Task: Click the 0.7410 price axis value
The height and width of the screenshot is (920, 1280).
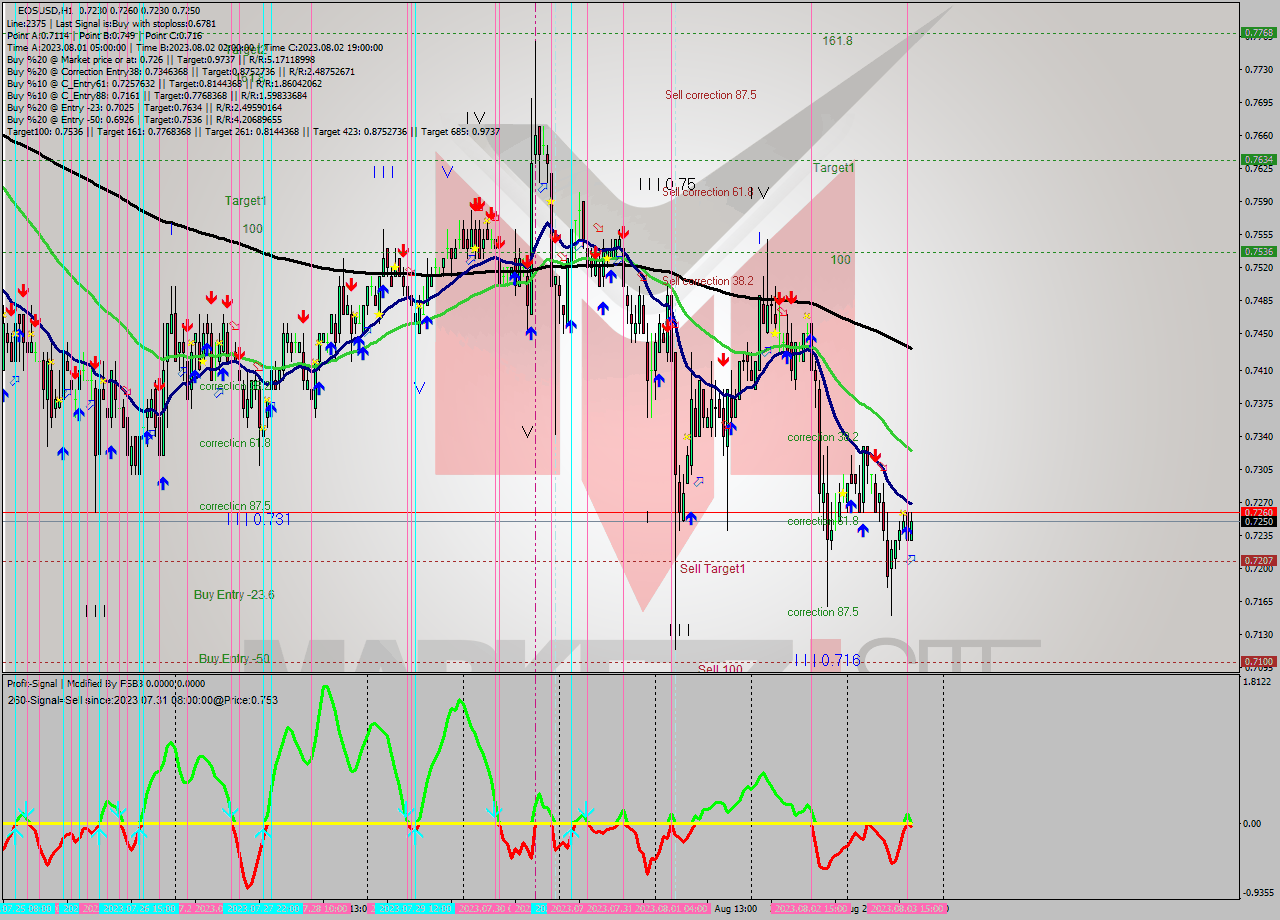Action: click(x=1257, y=370)
